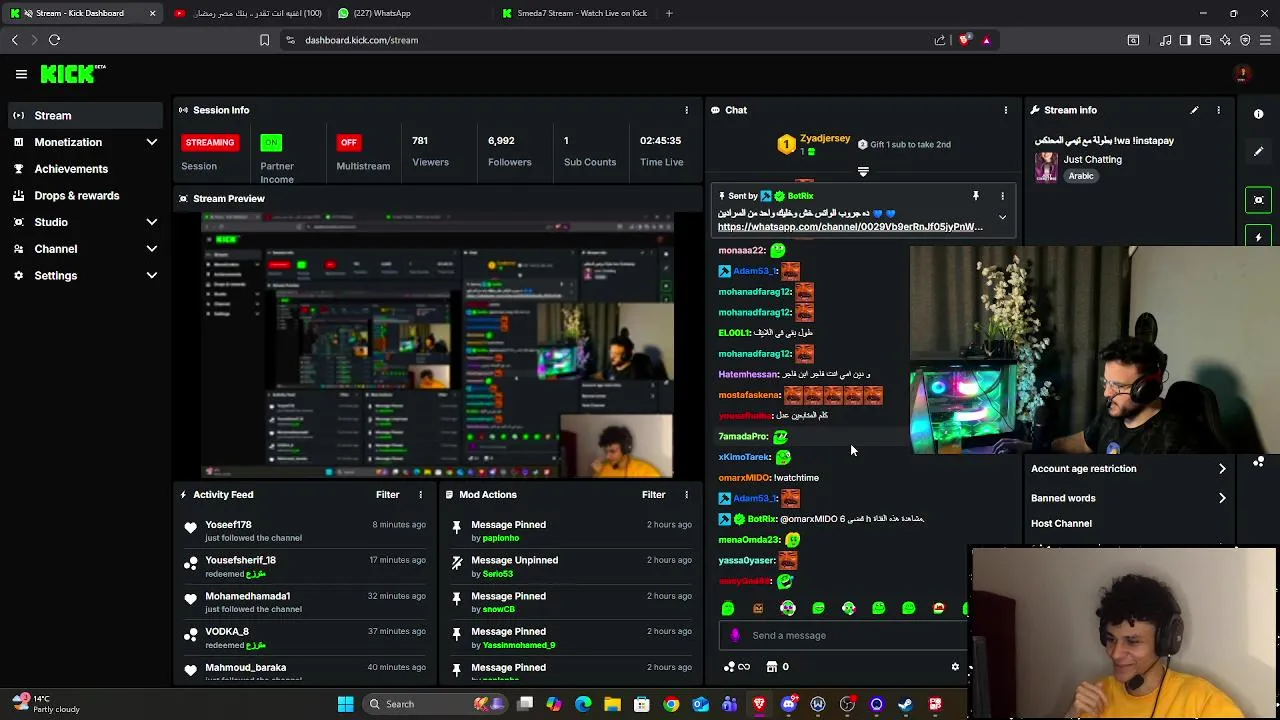Image resolution: width=1280 pixels, height=720 pixels.
Task: Open Account age restriction settings
Action: 1128,469
